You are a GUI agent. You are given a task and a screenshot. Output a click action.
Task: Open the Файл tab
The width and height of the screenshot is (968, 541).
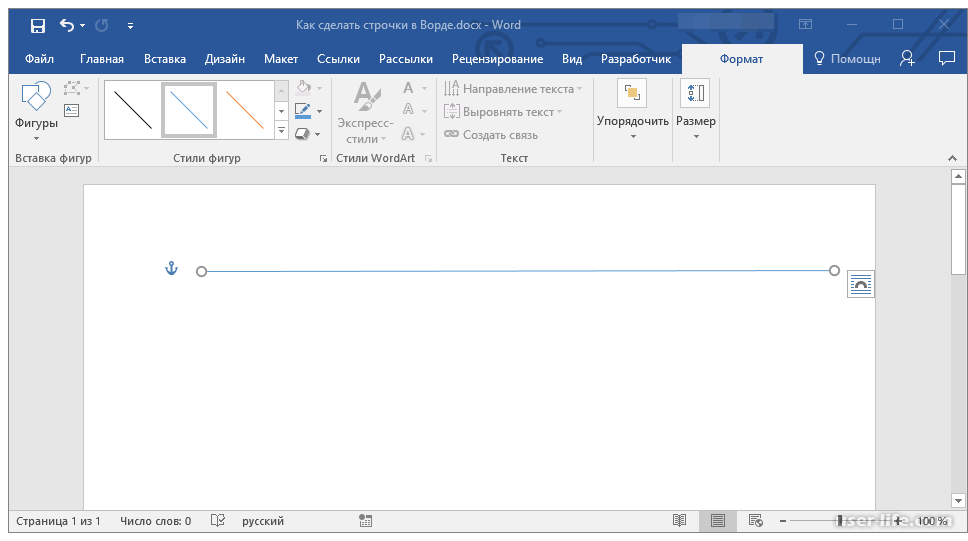[x=39, y=59]
